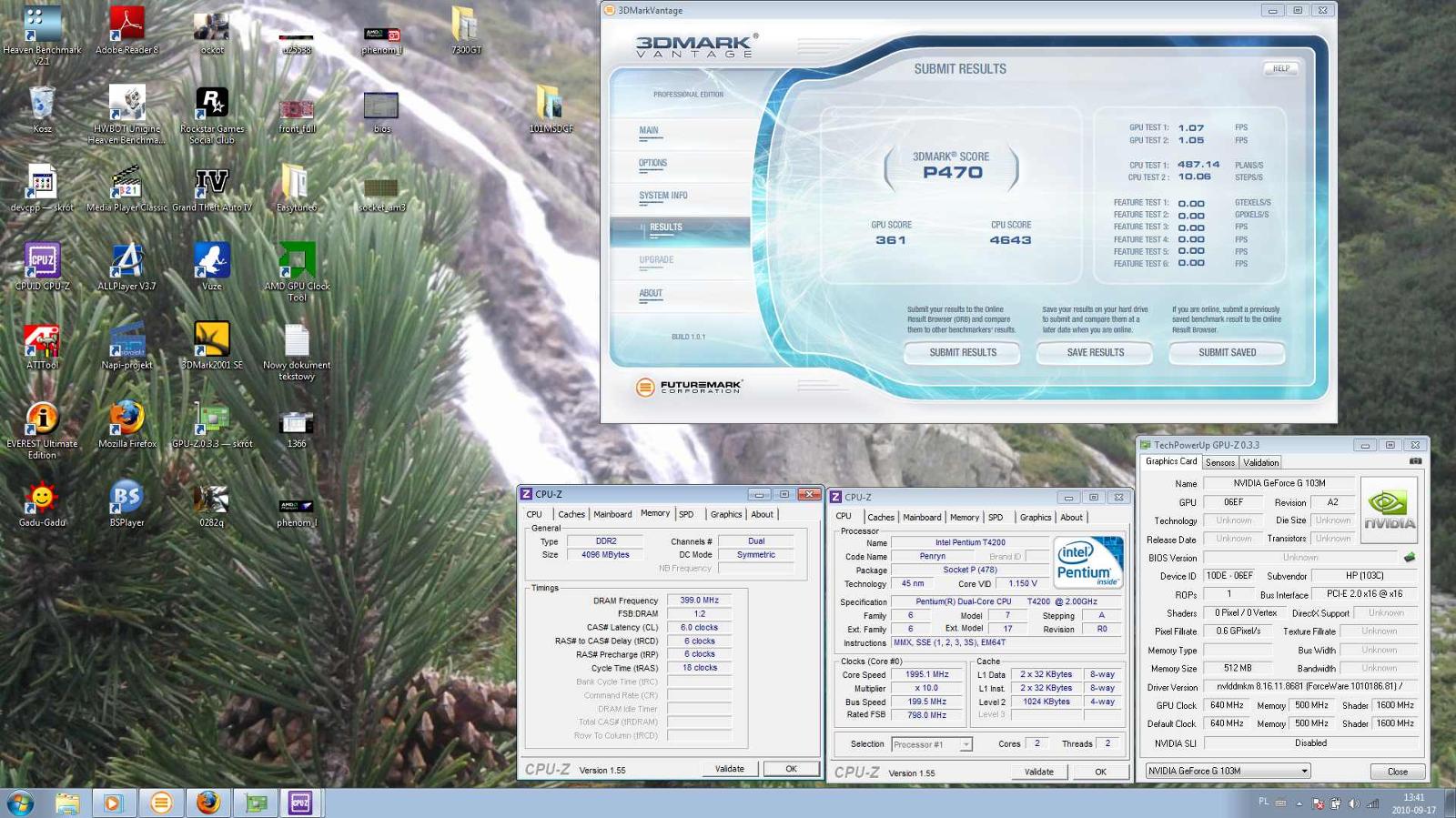Select SPD tab in left CPU-Z window

point(686,514)
